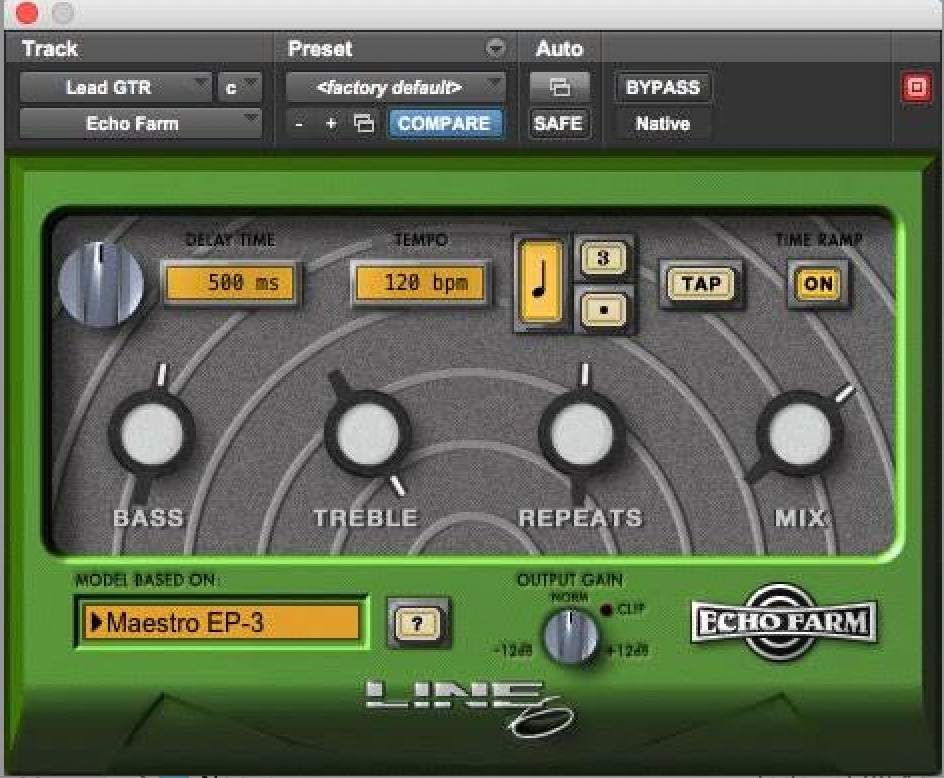The image size is (944, 778).
Task: Click the large Delay Time knob
Action: pyautogui.click(x=101, y=284)
